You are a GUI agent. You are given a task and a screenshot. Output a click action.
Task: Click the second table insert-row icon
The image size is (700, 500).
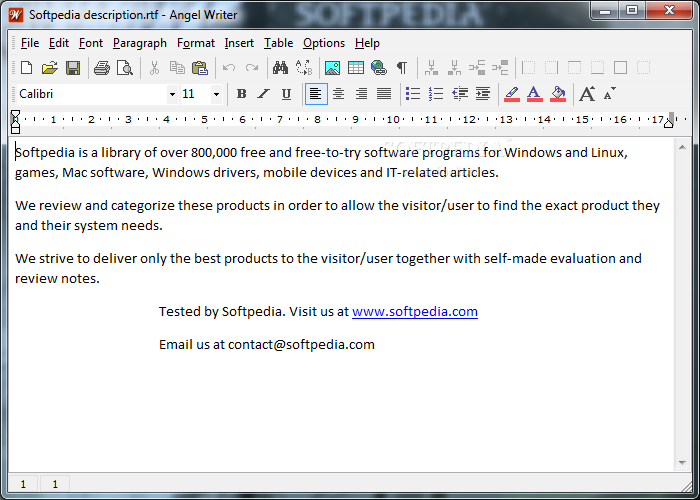click(454, 68)
